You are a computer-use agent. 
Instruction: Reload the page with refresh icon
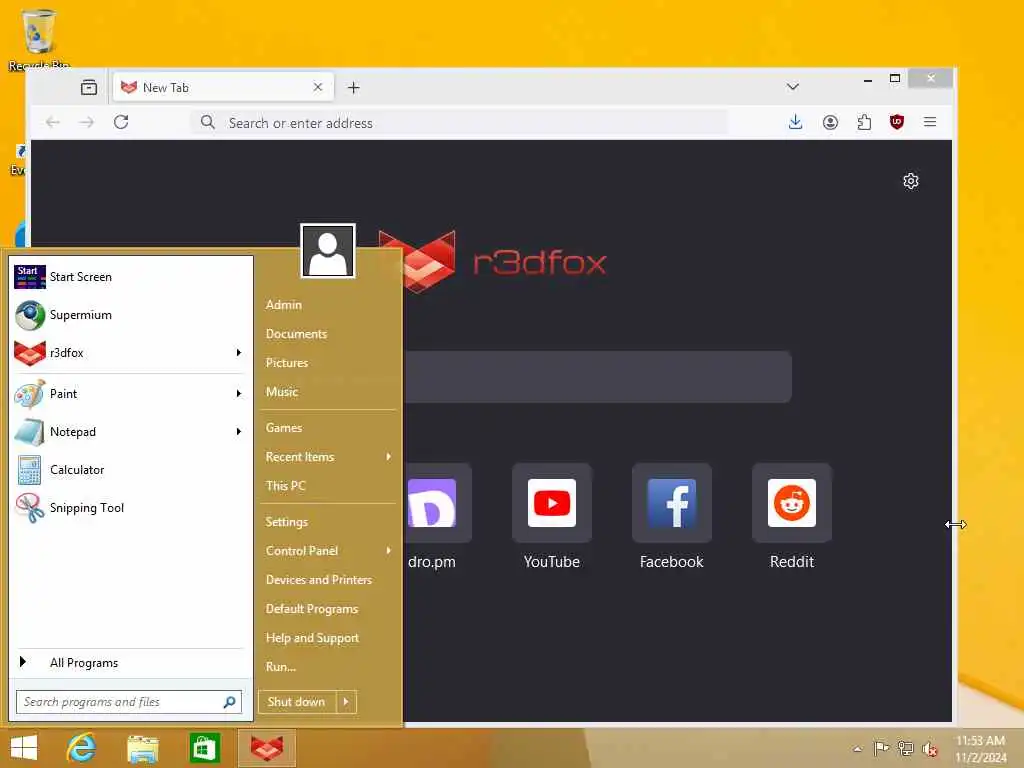(121, 122)
